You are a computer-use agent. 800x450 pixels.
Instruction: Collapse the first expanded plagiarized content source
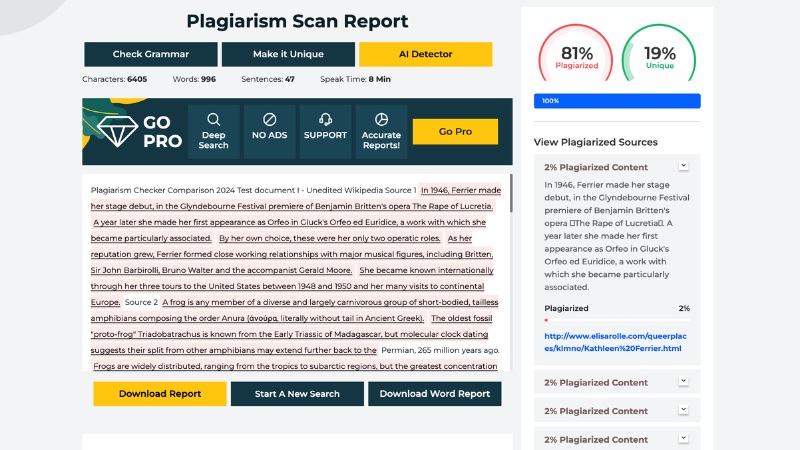pos(684,166)
